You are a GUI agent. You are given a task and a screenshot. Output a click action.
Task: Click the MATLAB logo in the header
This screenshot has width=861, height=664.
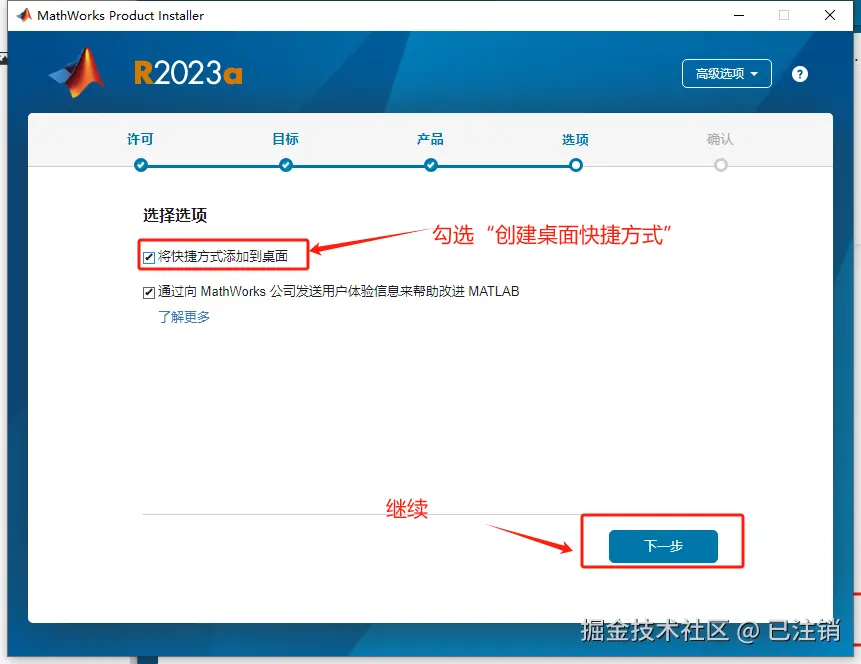tap(77, 72)
